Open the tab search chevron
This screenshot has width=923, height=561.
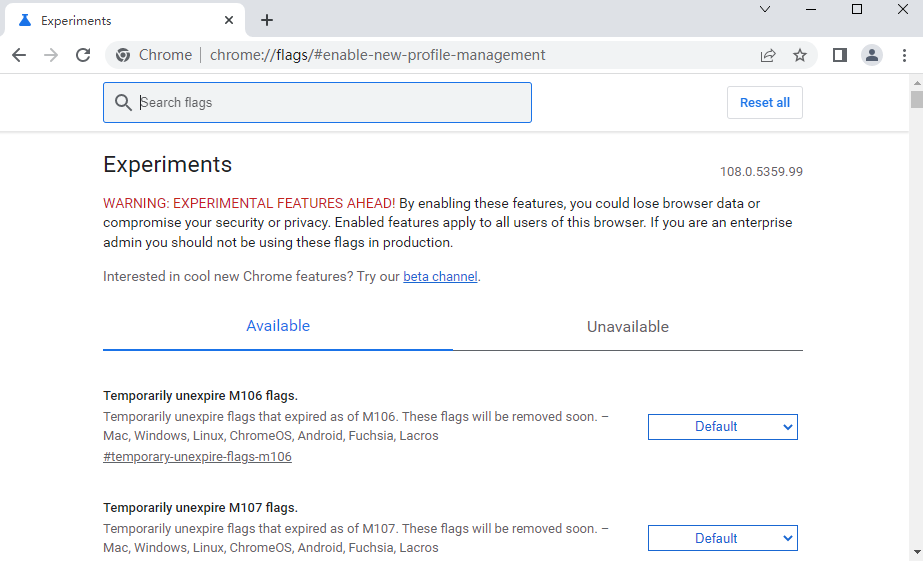tap(765, 9)
